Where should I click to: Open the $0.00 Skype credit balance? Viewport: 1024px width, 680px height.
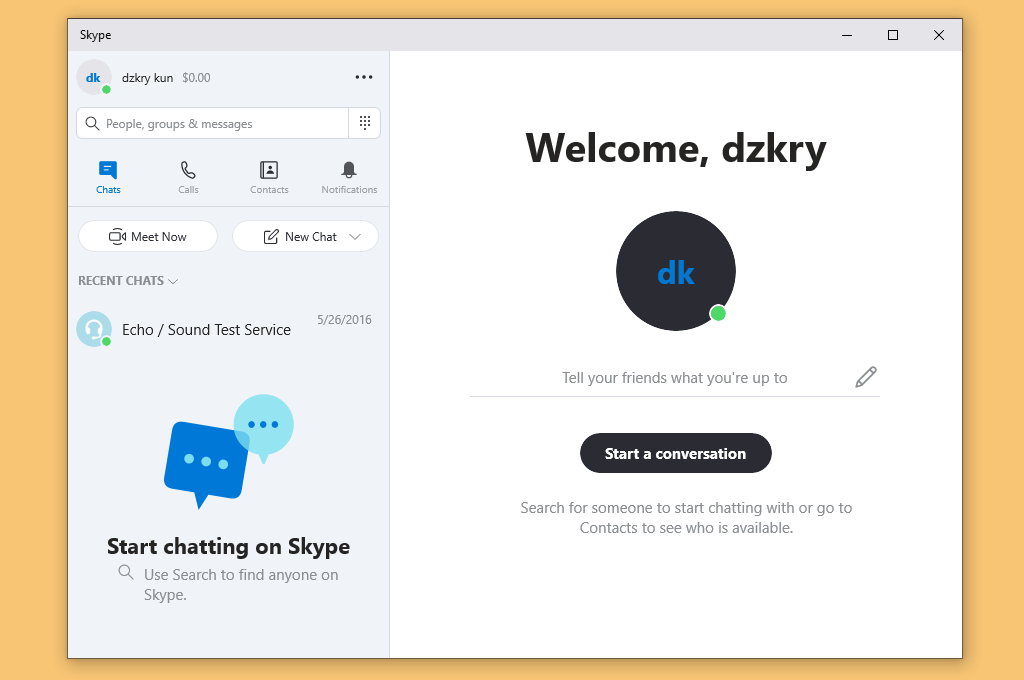(197, 78)
